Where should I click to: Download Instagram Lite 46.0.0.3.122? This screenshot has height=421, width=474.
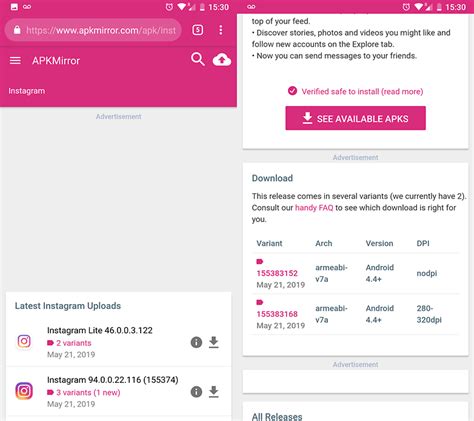[x=214, y=342]
